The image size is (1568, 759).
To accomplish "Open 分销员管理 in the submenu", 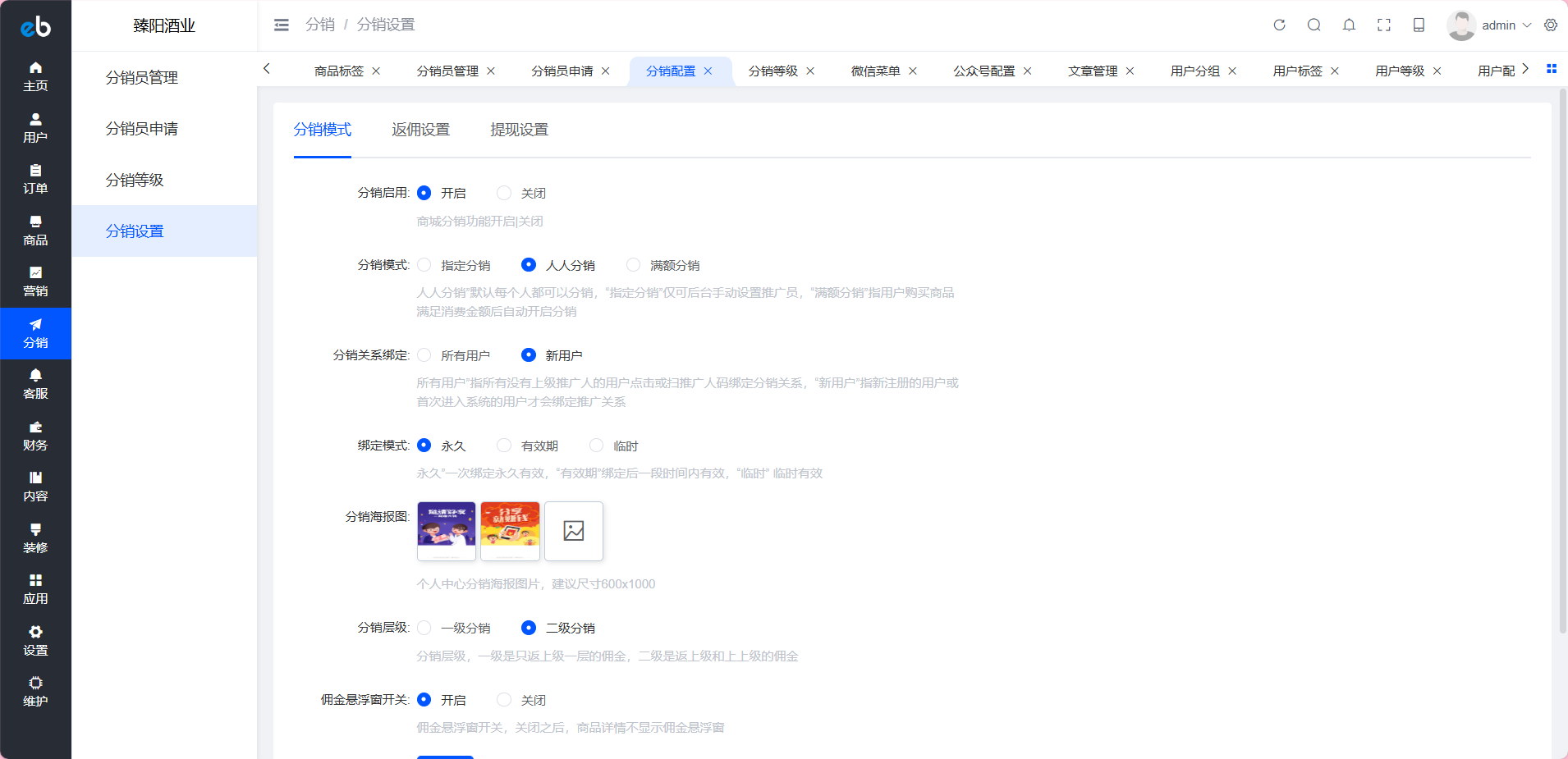I will (141, 78).
